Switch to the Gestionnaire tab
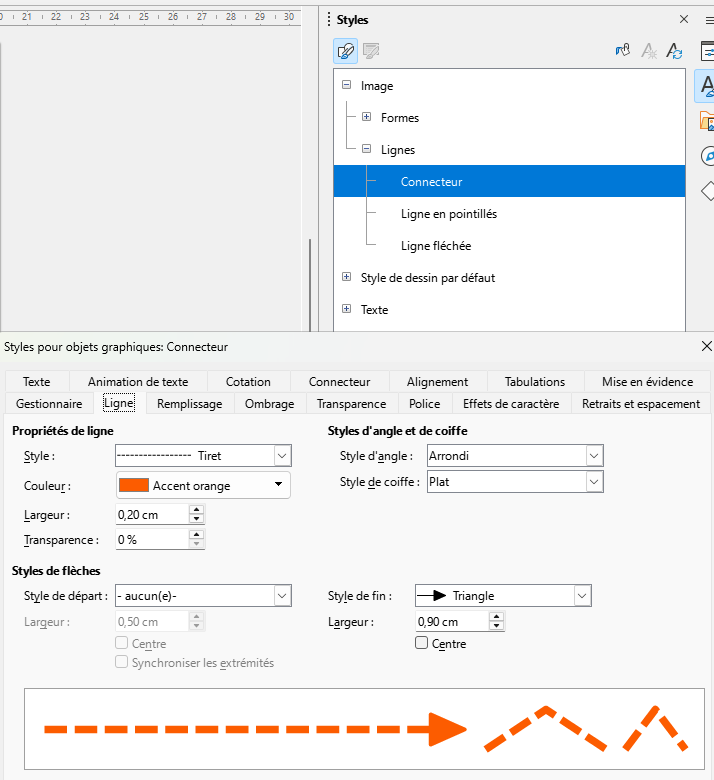This screenshot has height=780, width=714. pyautogui.click(x=49, y=403)
